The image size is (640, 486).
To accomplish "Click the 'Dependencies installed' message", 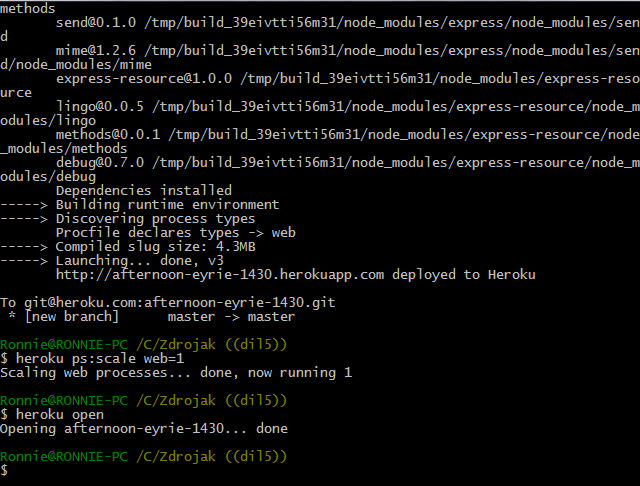I will click(x=144, y=191).
